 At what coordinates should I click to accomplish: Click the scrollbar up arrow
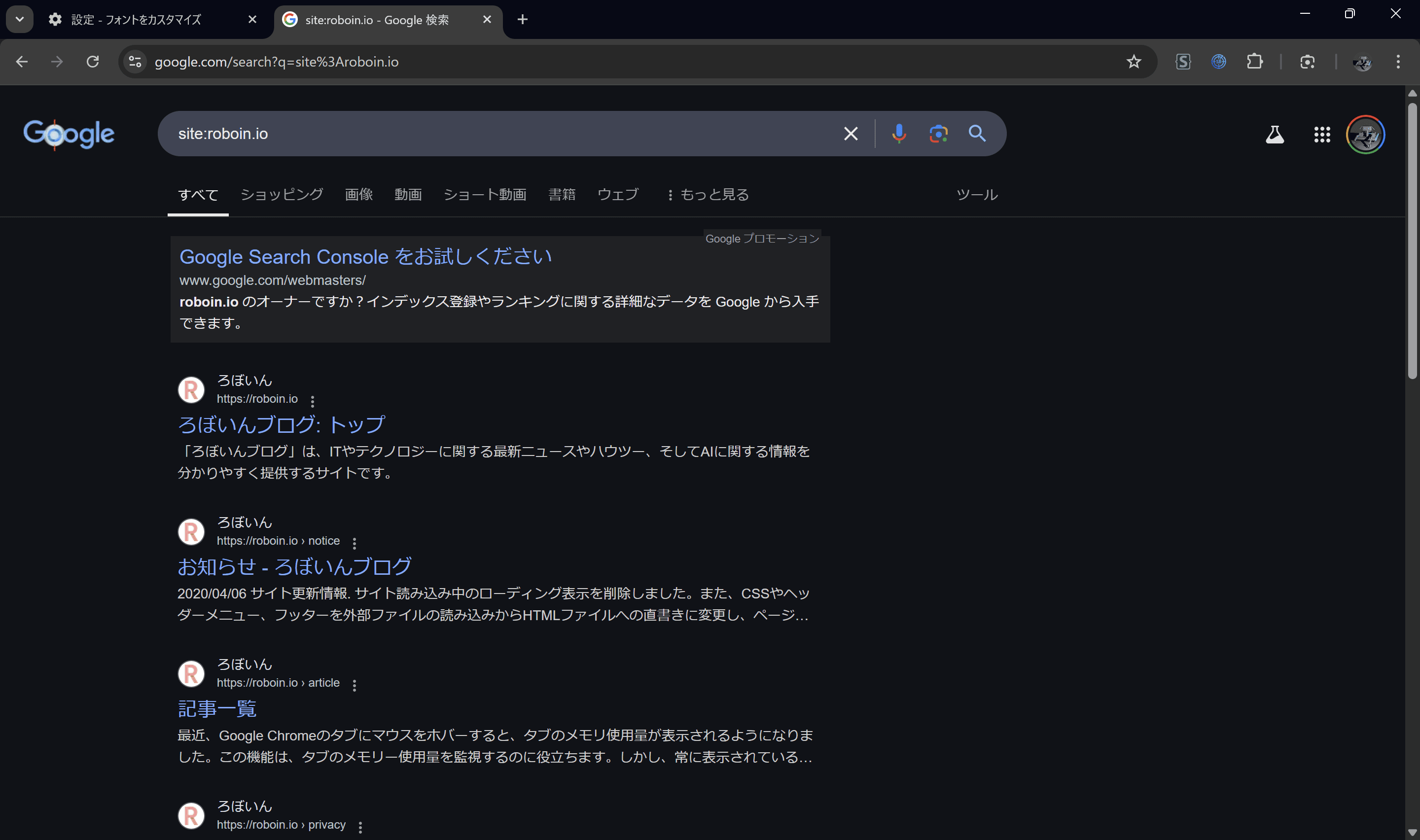coord(1412,93)
